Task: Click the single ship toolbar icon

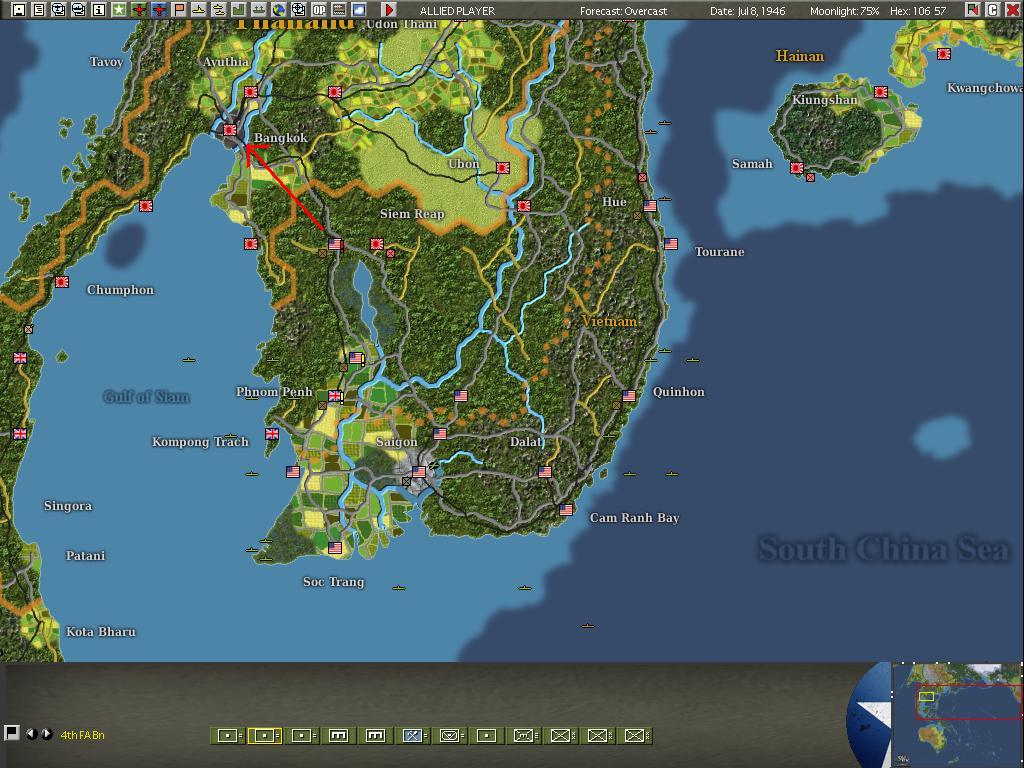Action: 198,9
